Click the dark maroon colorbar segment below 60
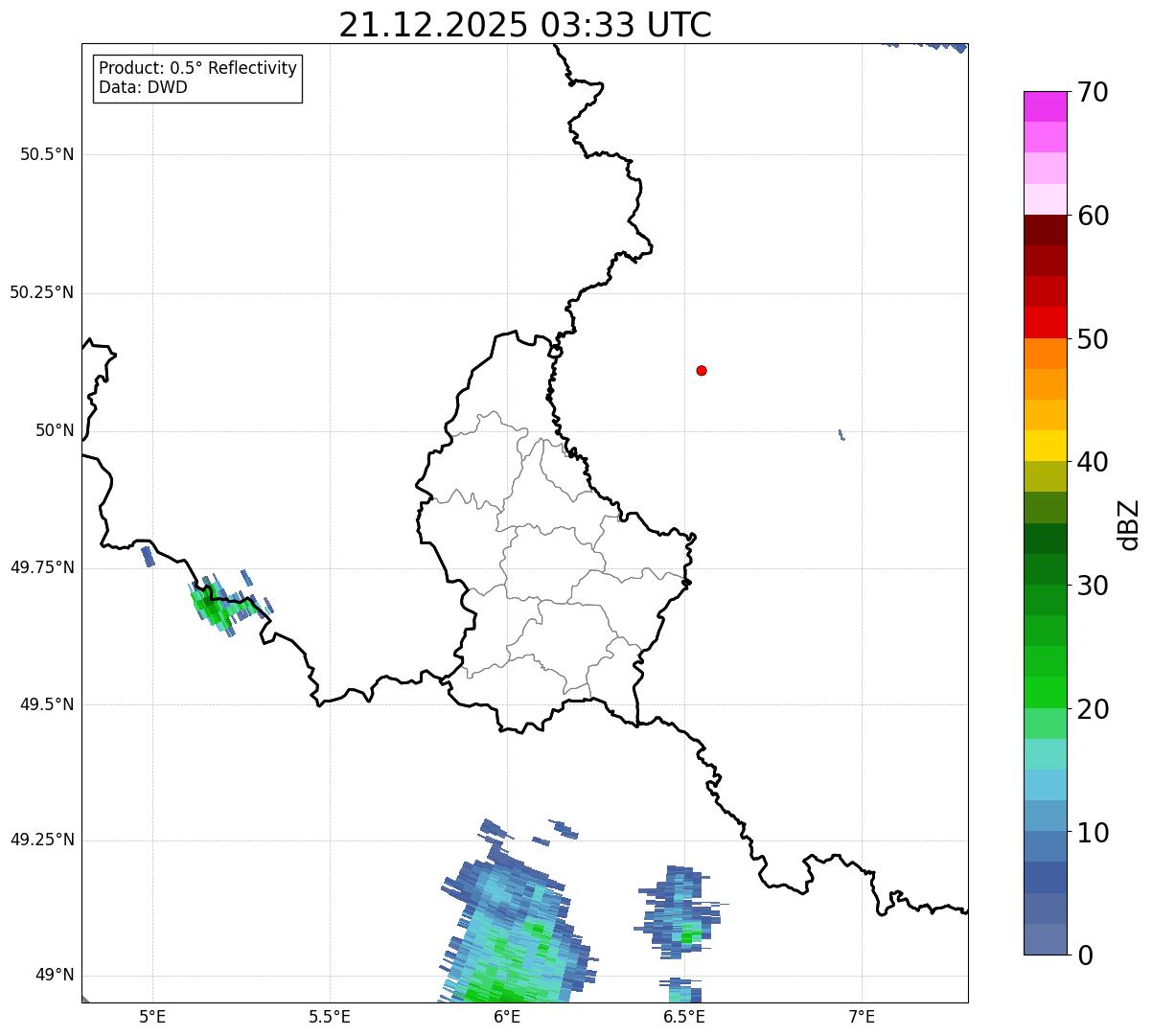1152x1036 pixels. coord(1045,230)
